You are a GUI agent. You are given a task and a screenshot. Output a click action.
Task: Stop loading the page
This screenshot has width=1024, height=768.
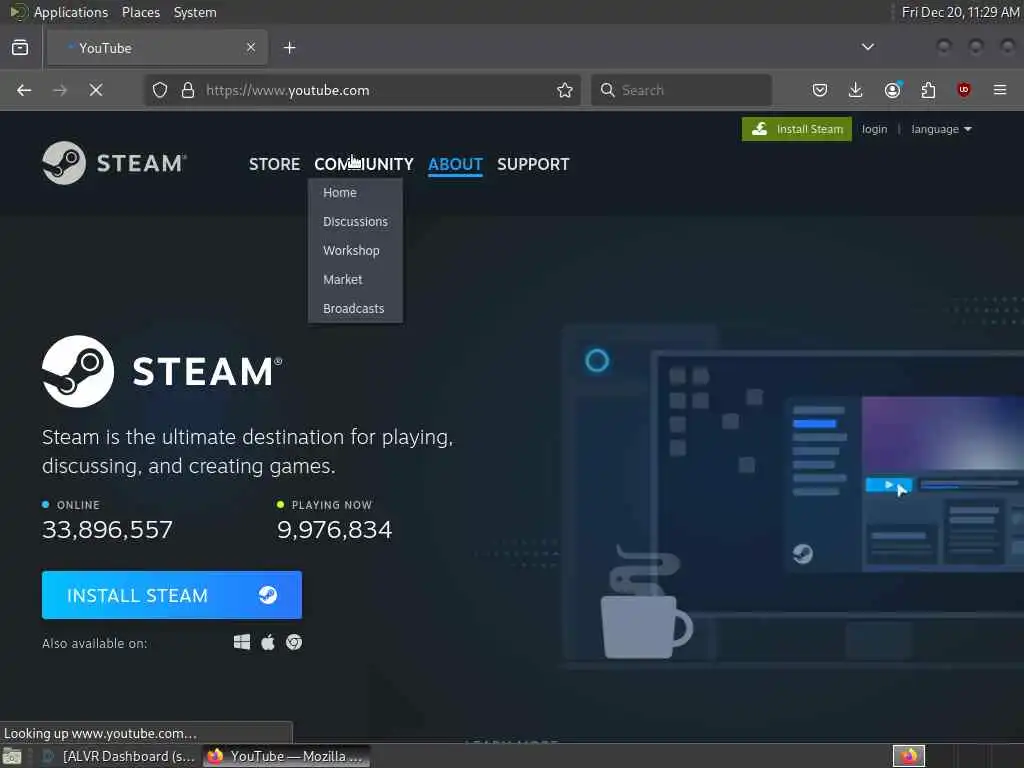[x=96, y=90]
